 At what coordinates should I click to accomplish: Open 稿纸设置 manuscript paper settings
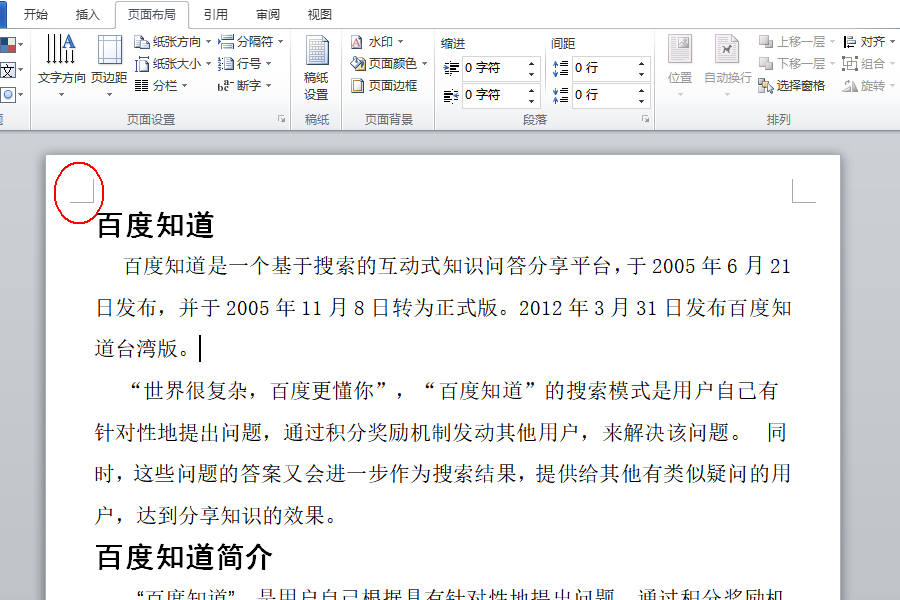pos(316,68)
